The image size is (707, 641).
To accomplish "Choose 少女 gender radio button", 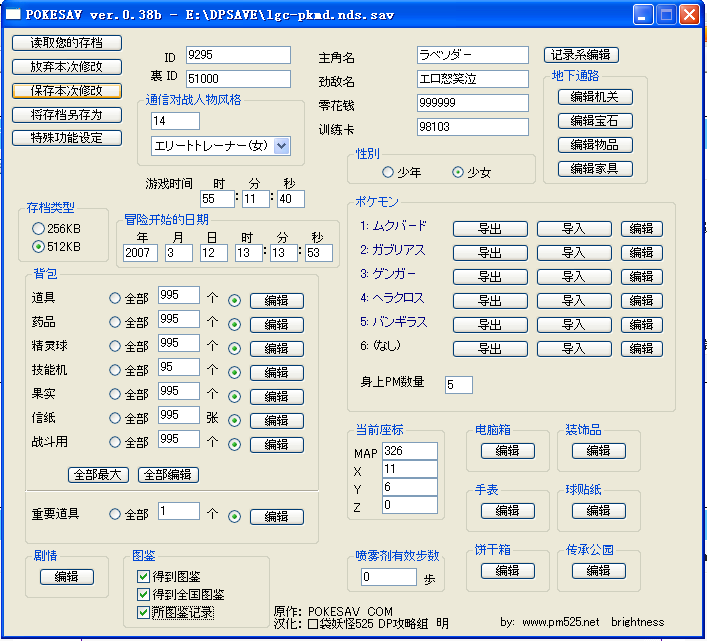I will click(x=458, y=172).
